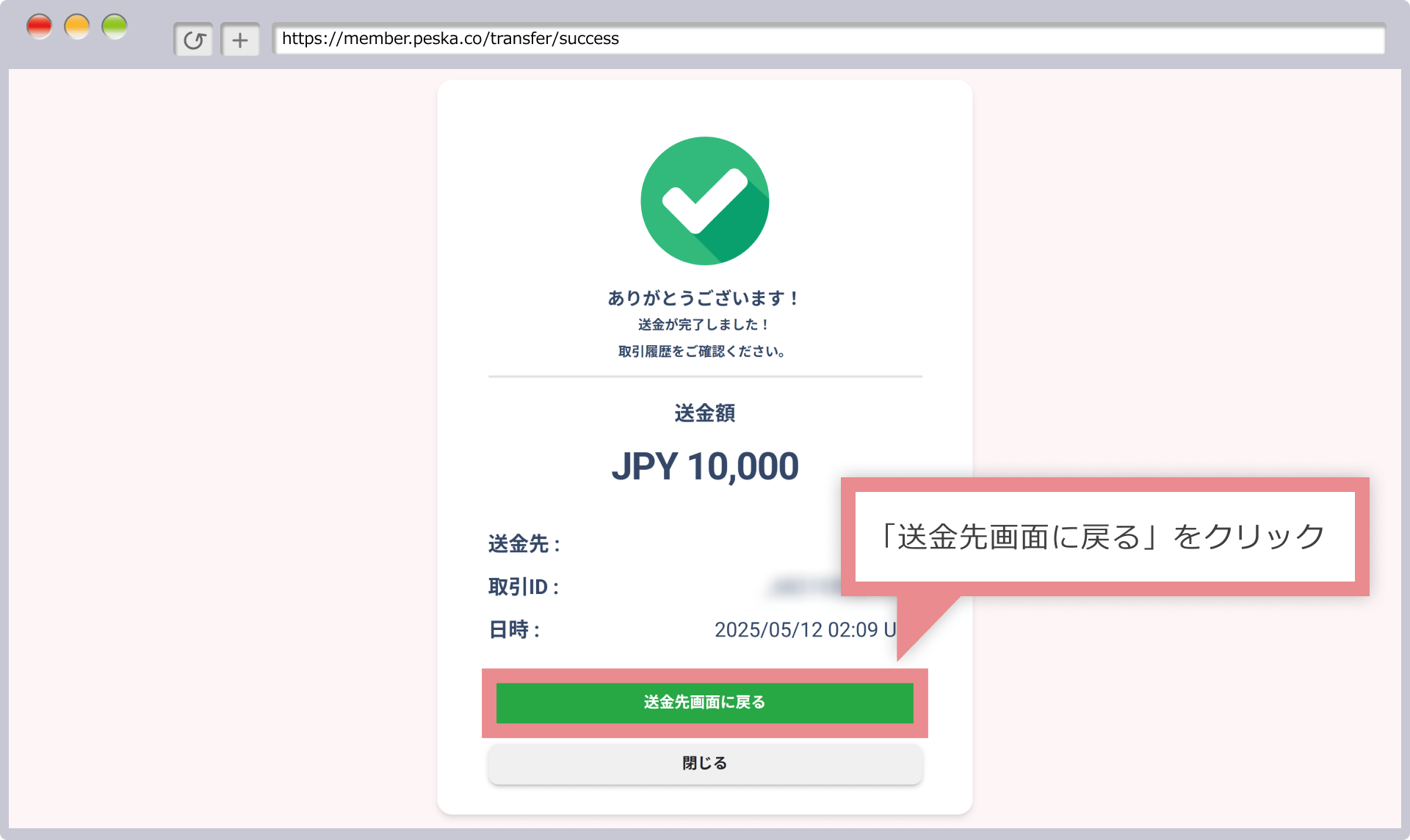Click the blurred transaction ID value
The height and width of the screenshot is (840, 1410).
point(806,587)
